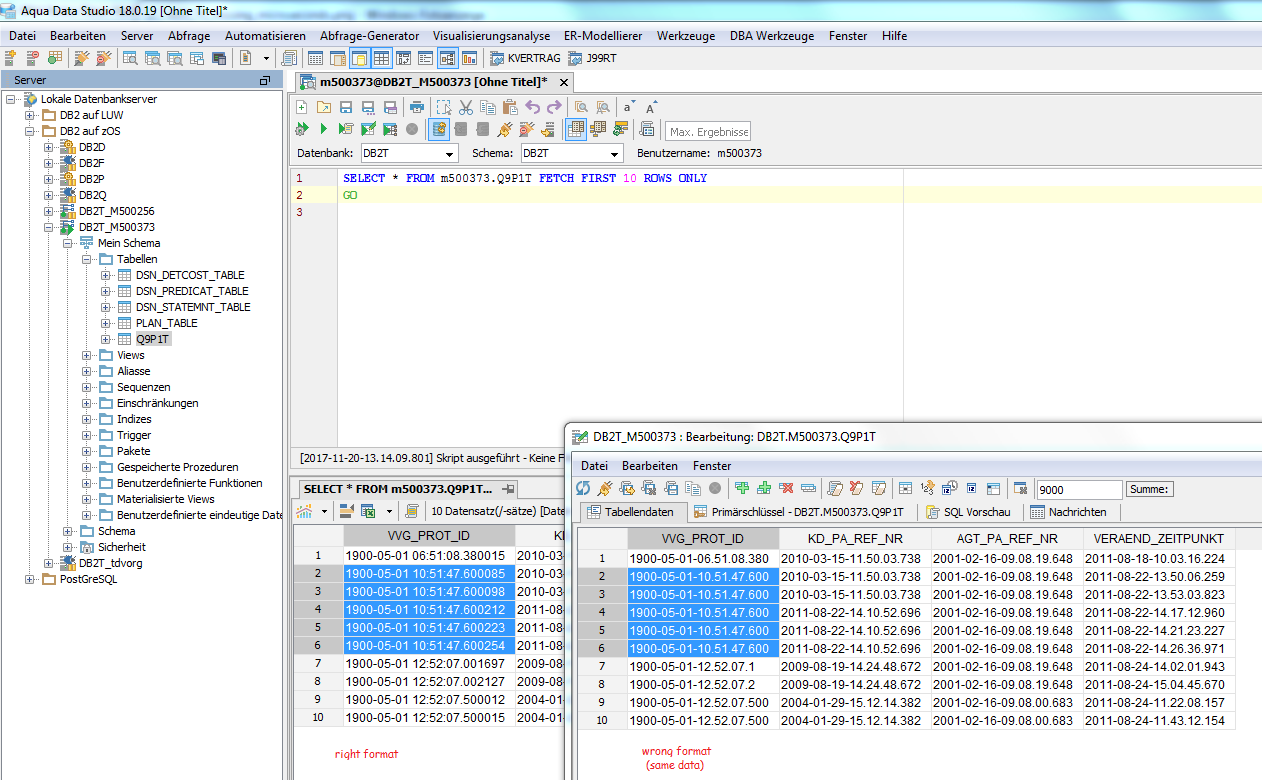1262x780 pixels.
Task: Click the AGT_PA_REF_NR column header
Action: (x=1006, y=538)
